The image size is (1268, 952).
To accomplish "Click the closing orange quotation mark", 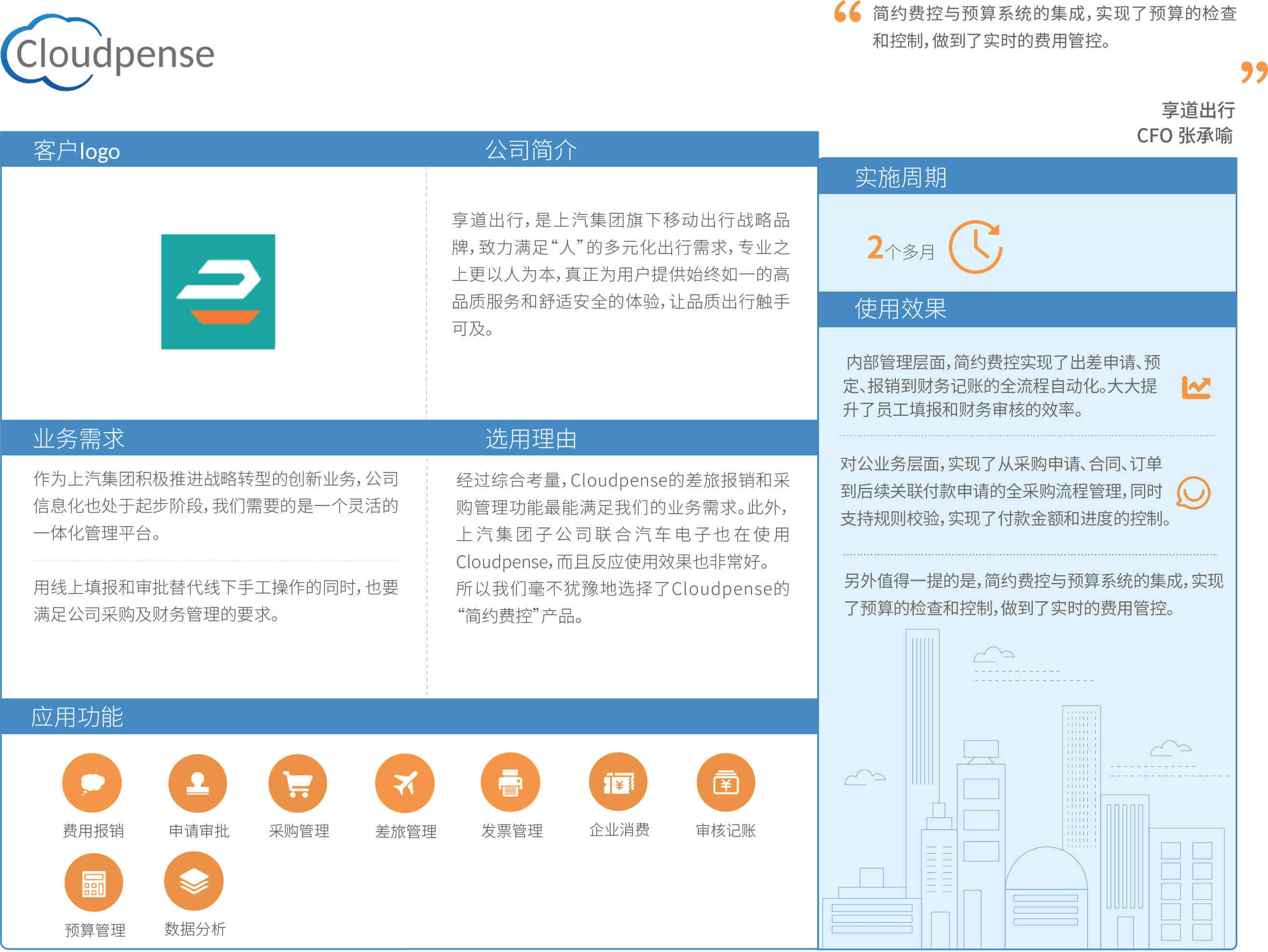I will click(x=1254, y=72).
